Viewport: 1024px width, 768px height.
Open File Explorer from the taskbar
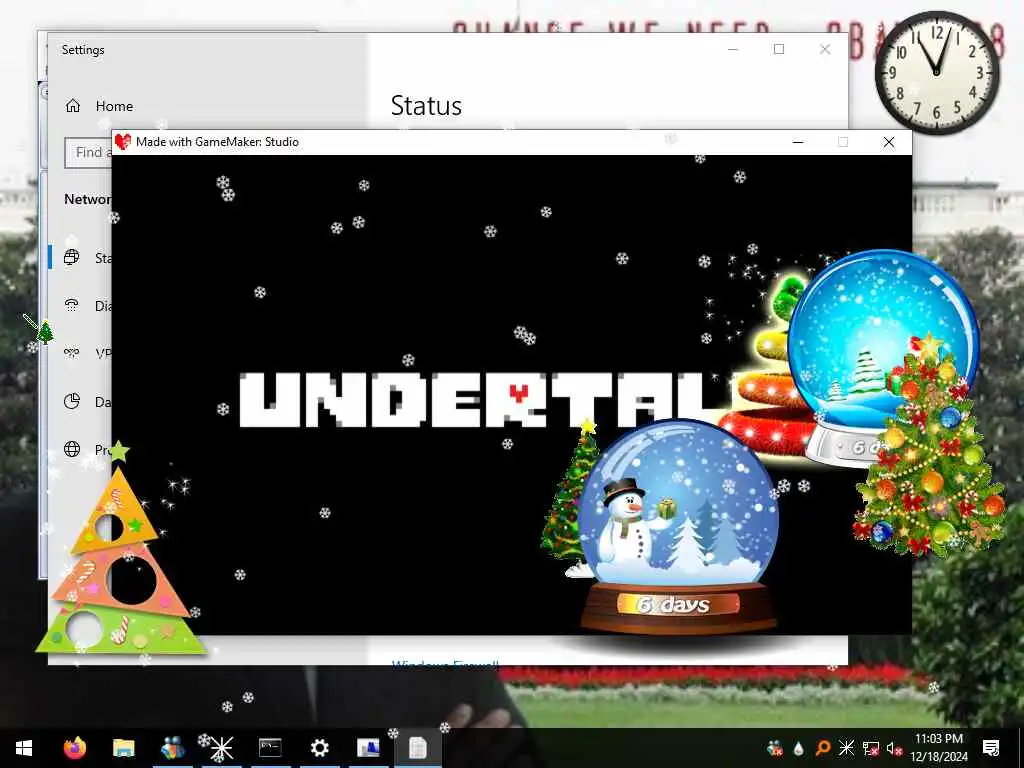click(x=123, y=748)
